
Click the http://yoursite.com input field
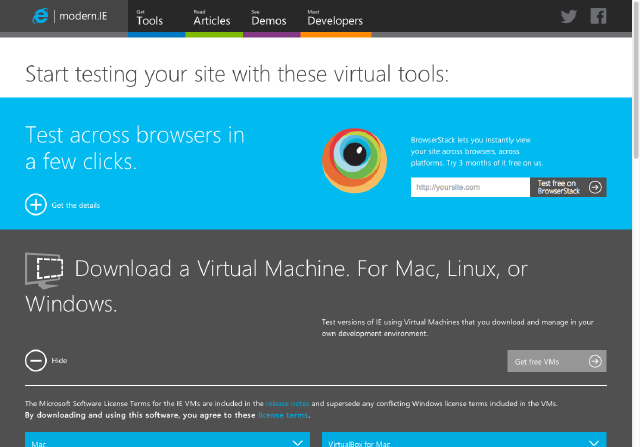(x=470, y=187)
